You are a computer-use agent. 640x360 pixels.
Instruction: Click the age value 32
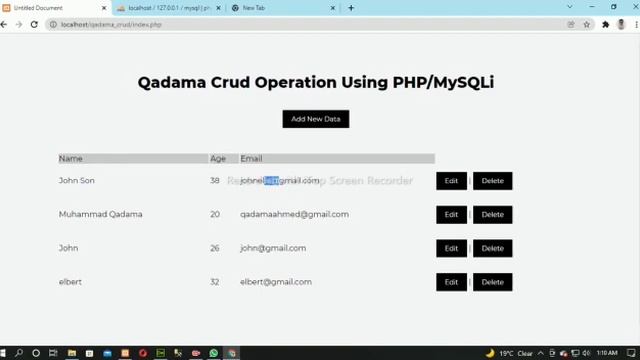pos(215,282)
